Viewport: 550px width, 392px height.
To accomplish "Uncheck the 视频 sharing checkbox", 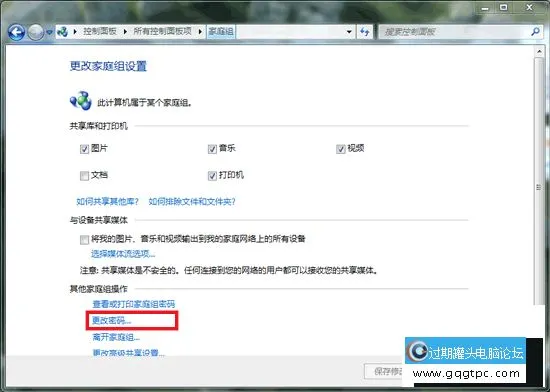I will pyautogui.click(x=341, y=149).
